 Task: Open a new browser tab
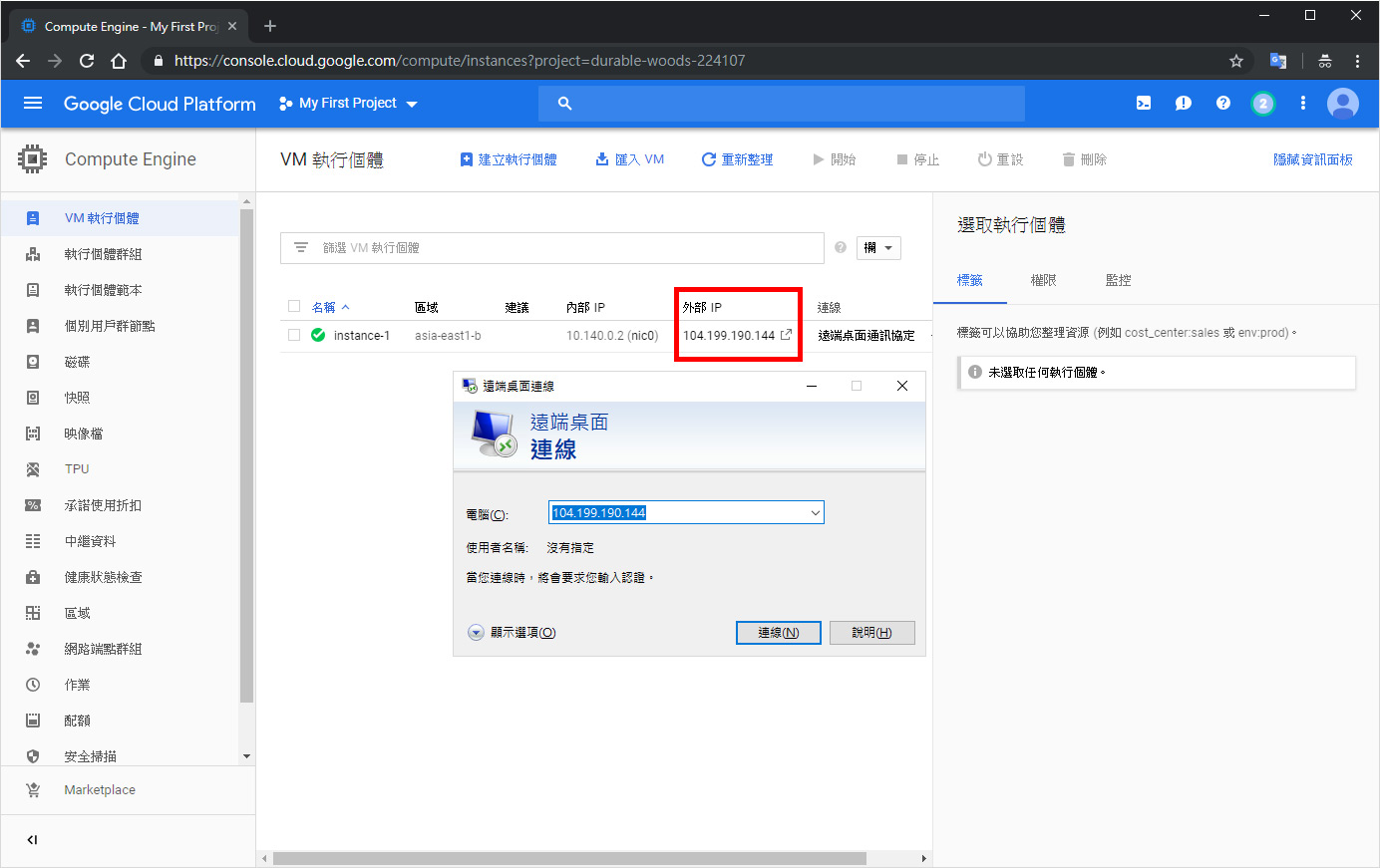[270, 26]
